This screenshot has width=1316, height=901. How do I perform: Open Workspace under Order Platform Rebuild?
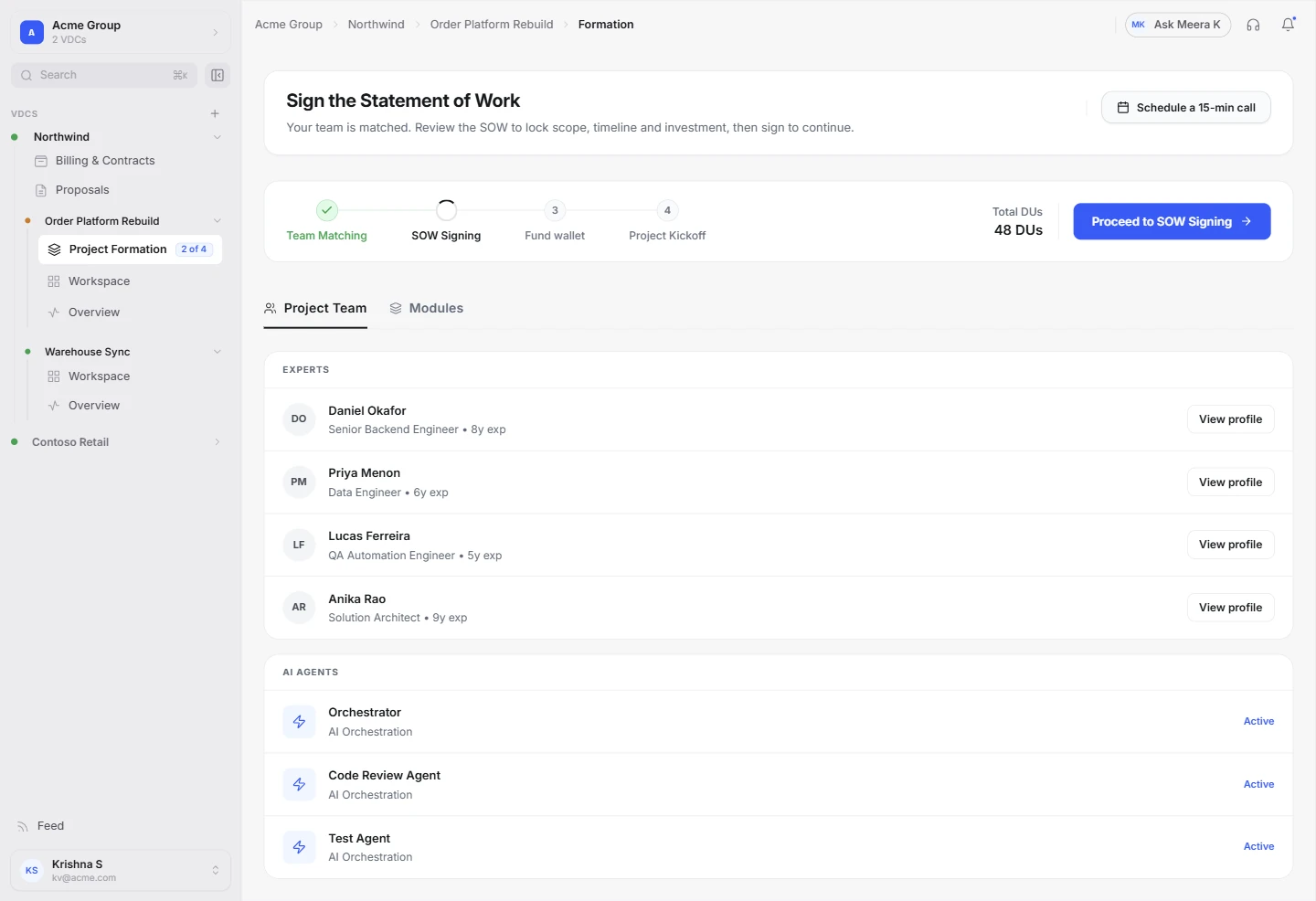99,281
